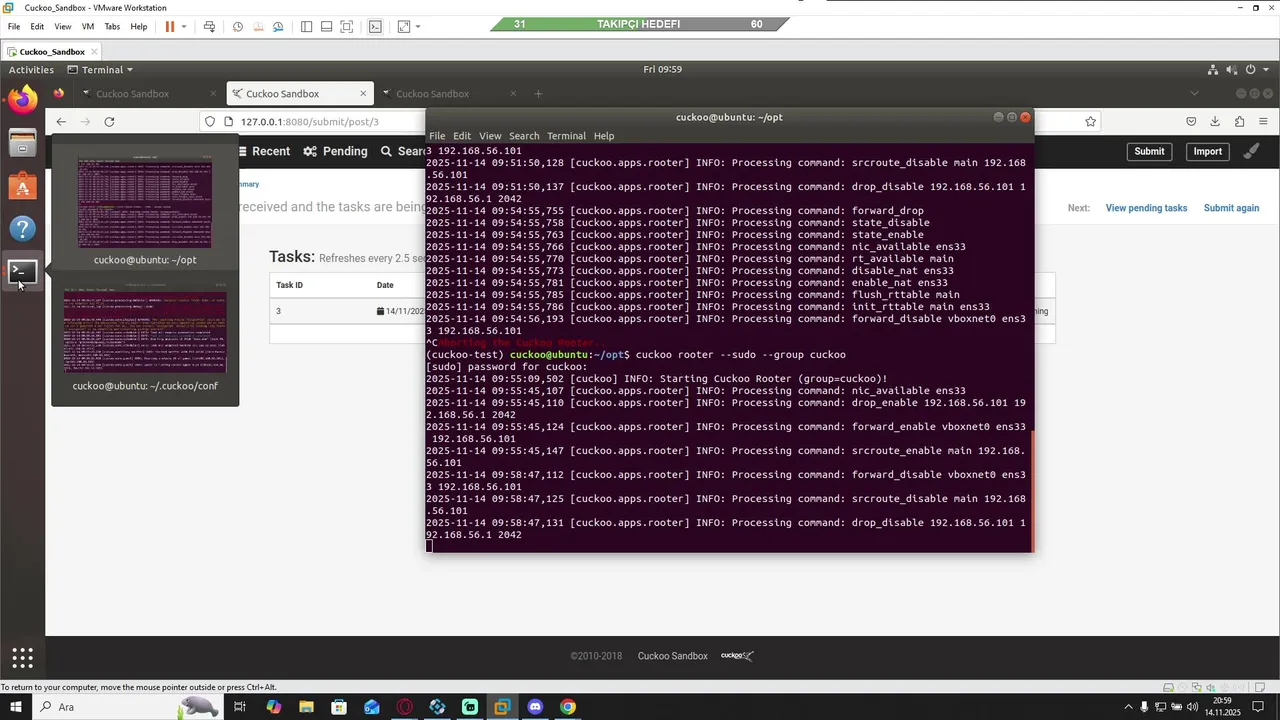Open terminal window's Terminal menu
Screen dimensions: 1280x720
566,136
